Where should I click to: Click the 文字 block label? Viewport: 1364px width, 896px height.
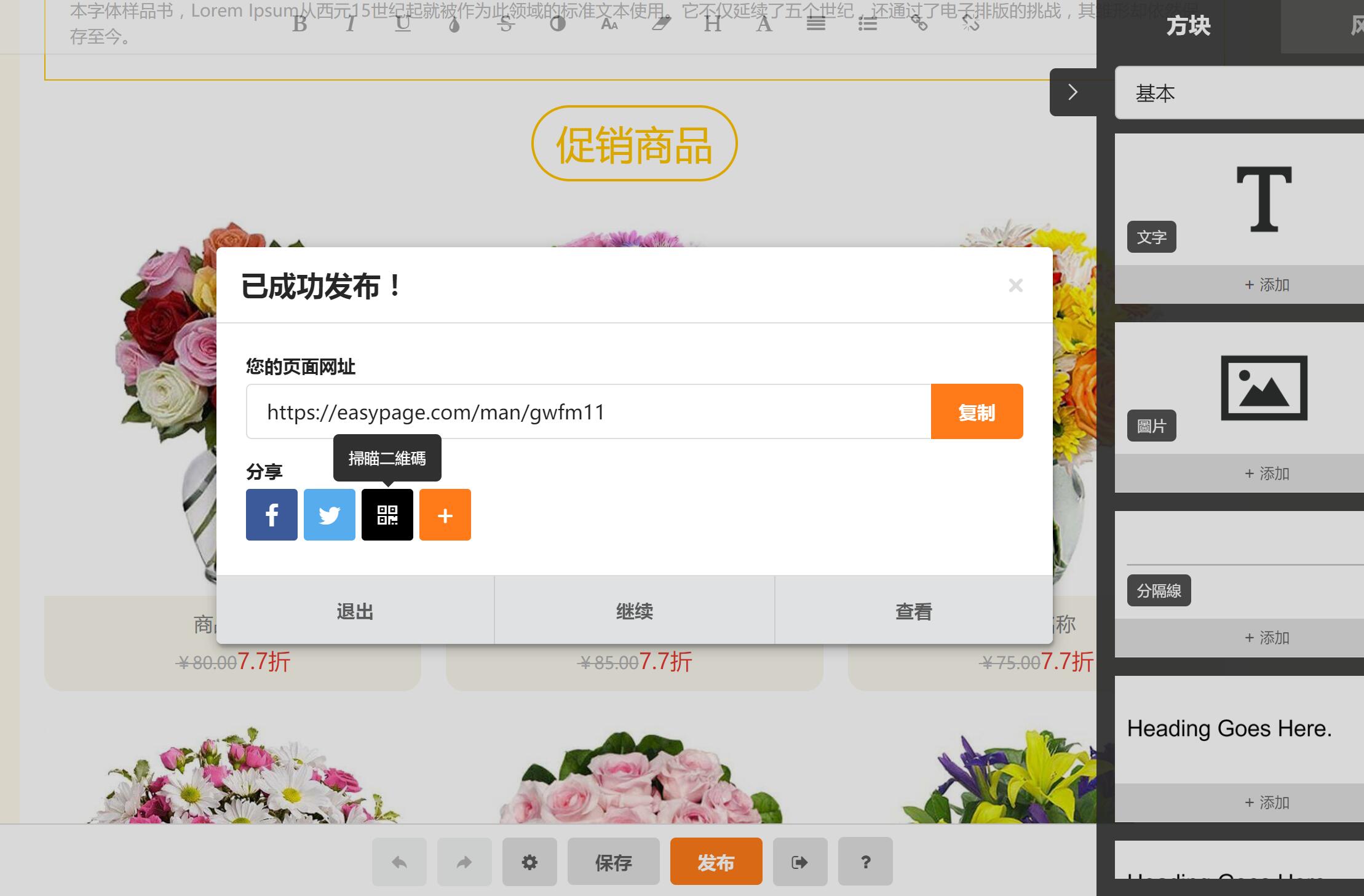1152,237
